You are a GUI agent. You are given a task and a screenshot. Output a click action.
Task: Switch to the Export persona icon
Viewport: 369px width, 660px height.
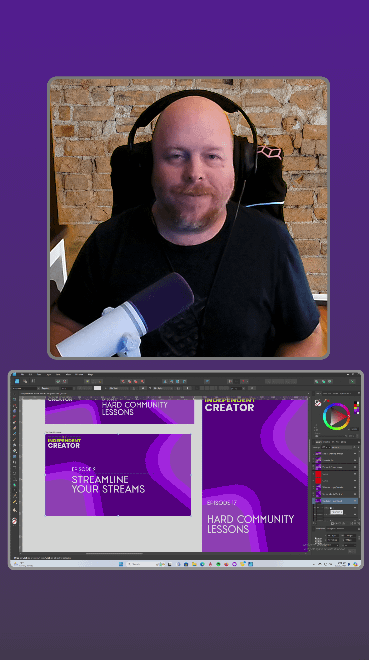[33, 381]
